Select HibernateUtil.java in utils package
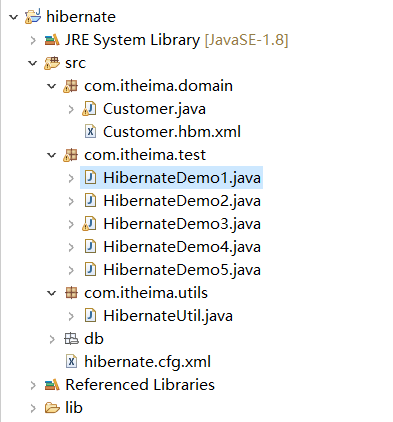Screen dimensions: 393x422 coord(168,316)
